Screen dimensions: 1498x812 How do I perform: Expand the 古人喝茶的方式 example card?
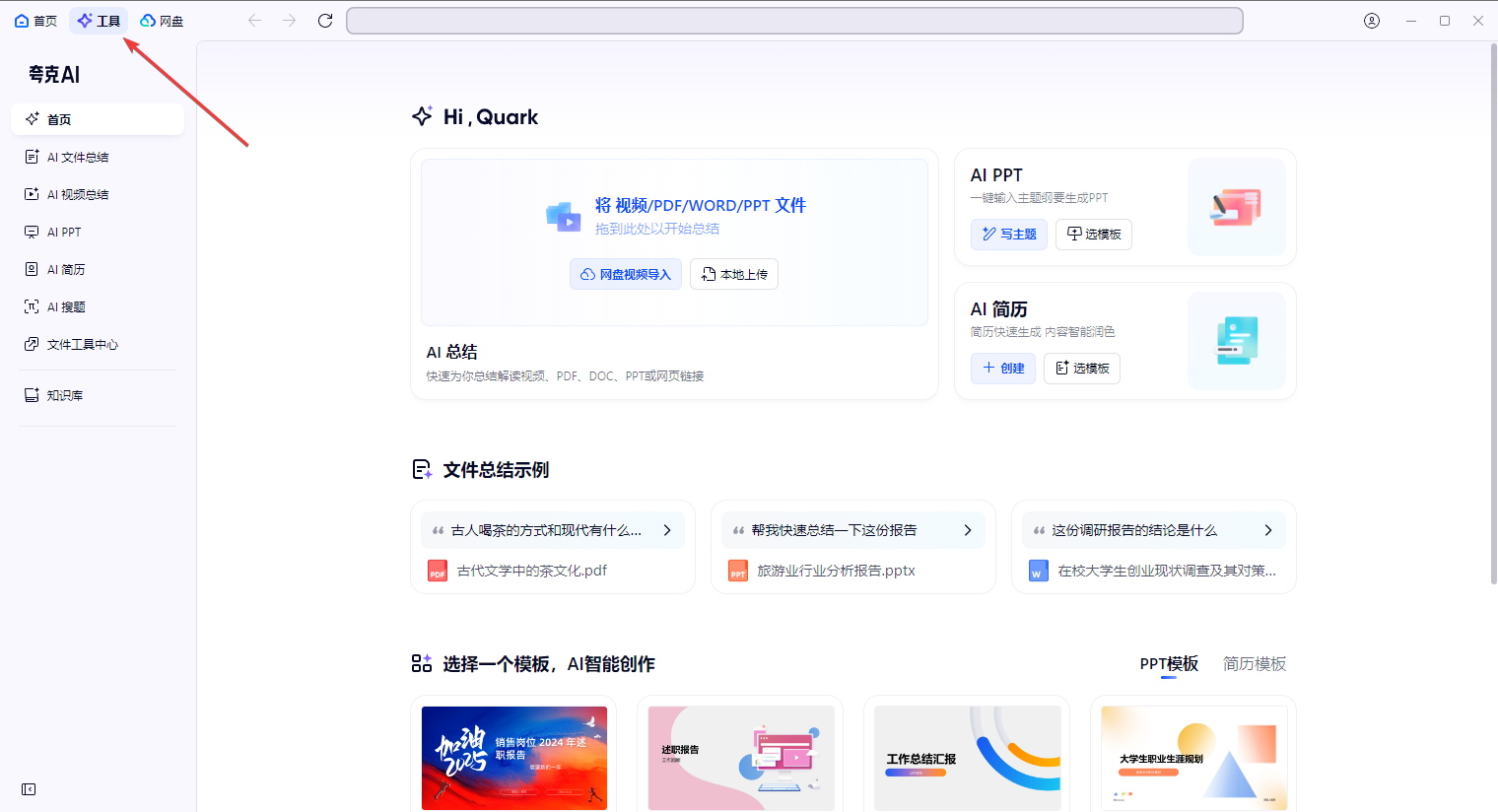pos(666,529)
